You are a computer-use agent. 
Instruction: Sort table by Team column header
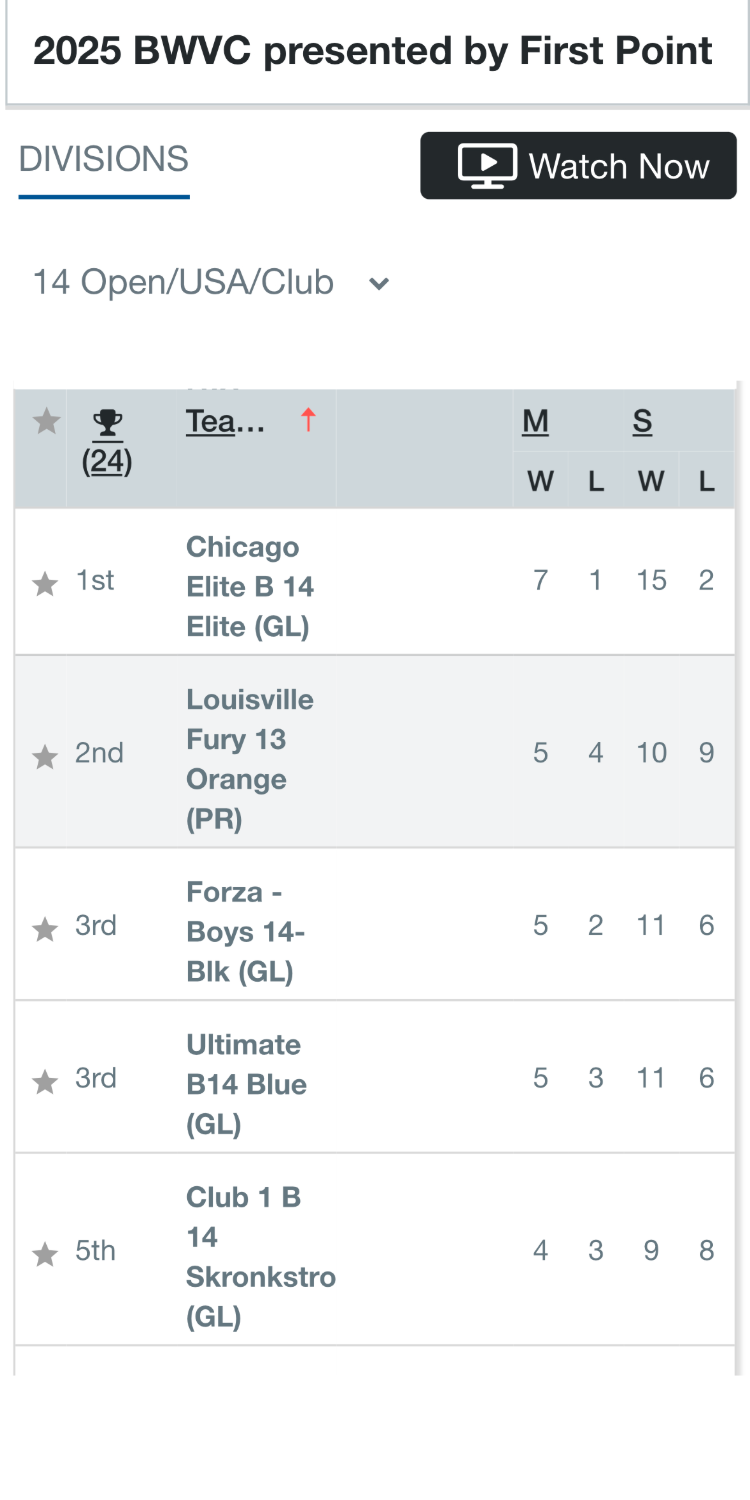(x=225, y=422)
